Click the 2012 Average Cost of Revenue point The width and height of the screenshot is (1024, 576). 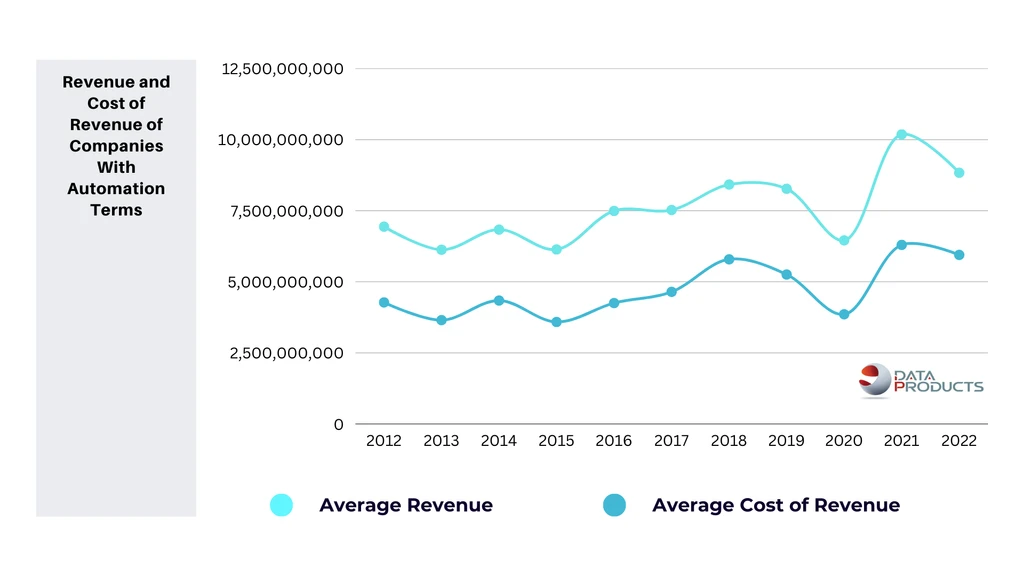[x=384, y=302]
